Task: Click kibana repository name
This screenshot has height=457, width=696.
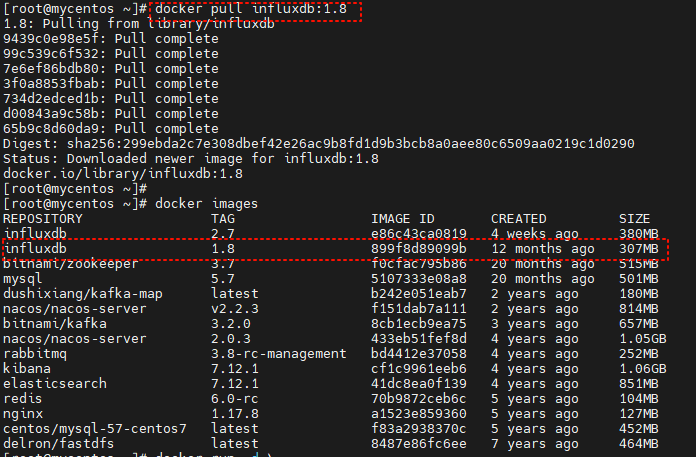Action: [x=27, y=369]
